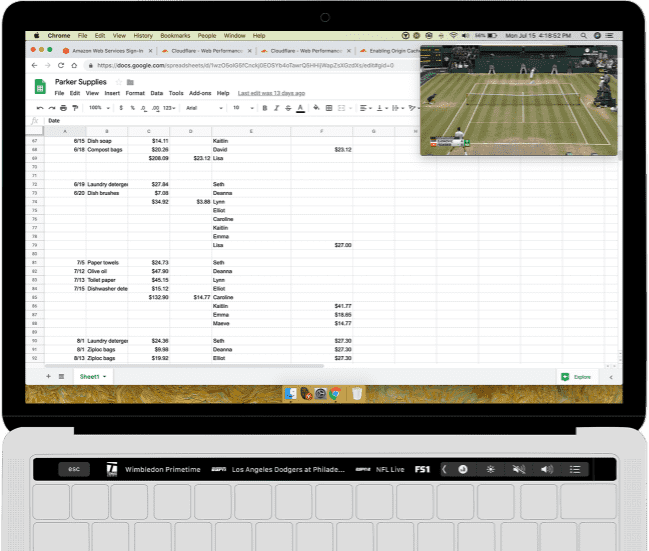Tap the brightness icon on Touch Bar
Image resolution: width=649 pixels, height=551 pixels.
(490, 469)
